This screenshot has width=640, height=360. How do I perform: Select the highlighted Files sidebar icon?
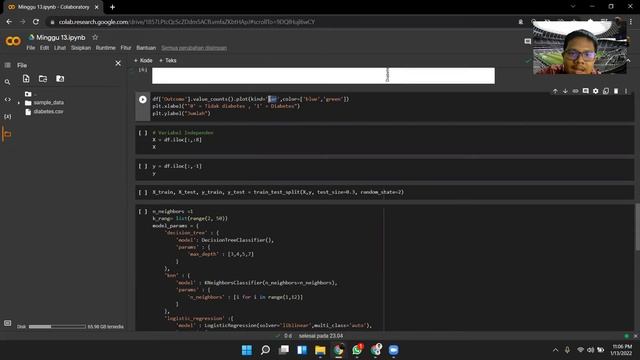(x=7, y=134)
